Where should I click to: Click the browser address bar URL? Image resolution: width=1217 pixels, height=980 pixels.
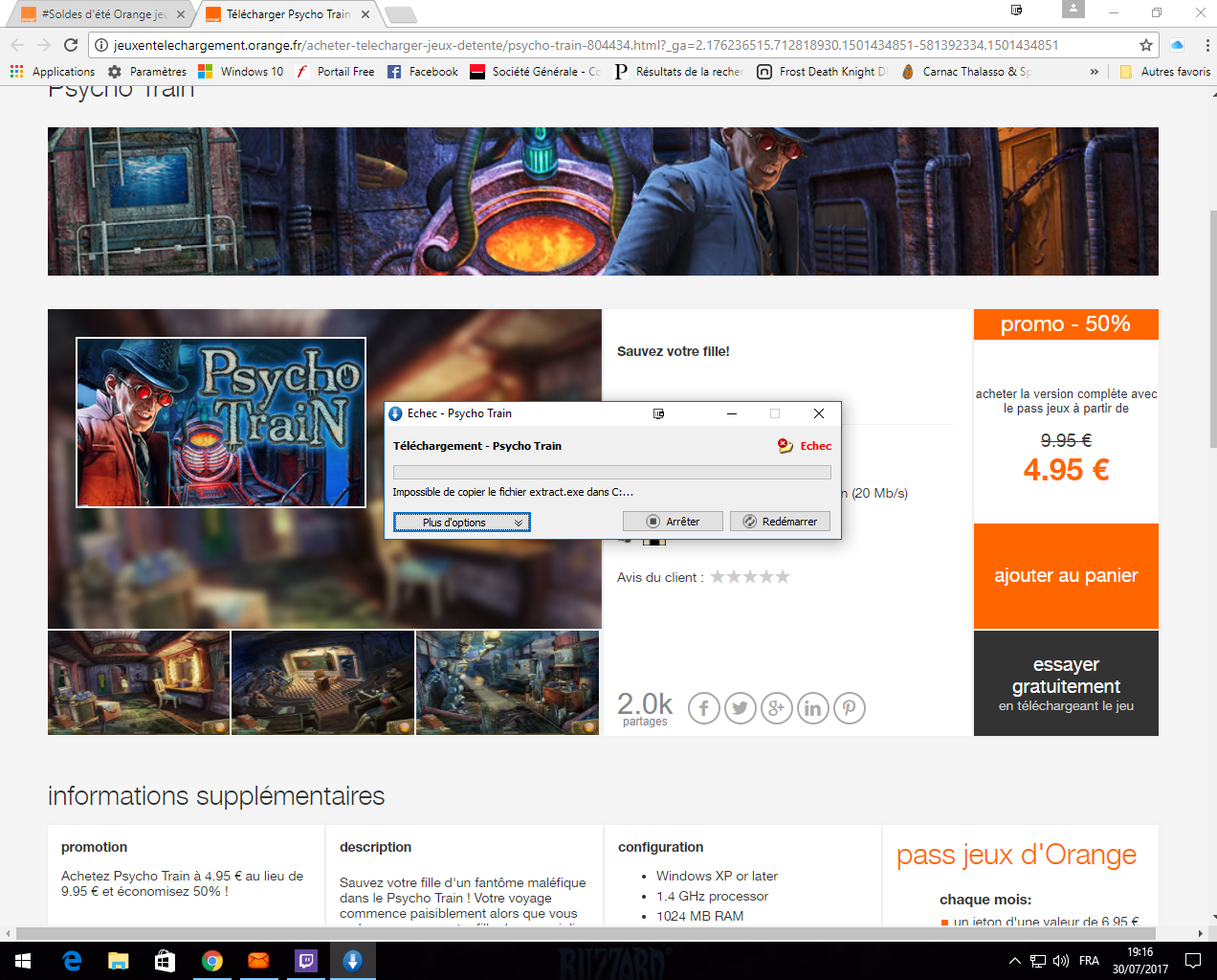(x=586, y=45)
